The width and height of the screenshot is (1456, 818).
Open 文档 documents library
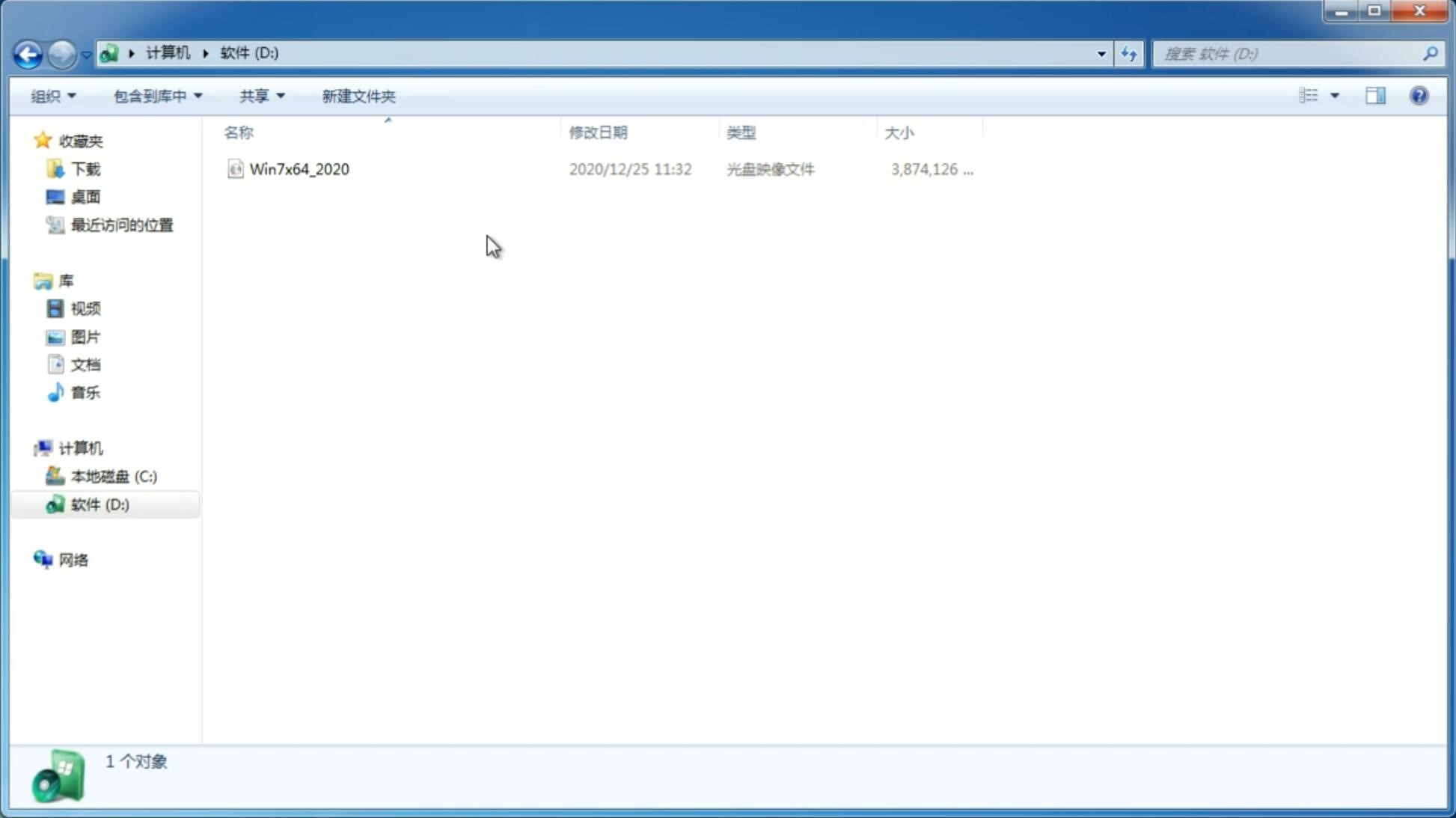(85, 364)
